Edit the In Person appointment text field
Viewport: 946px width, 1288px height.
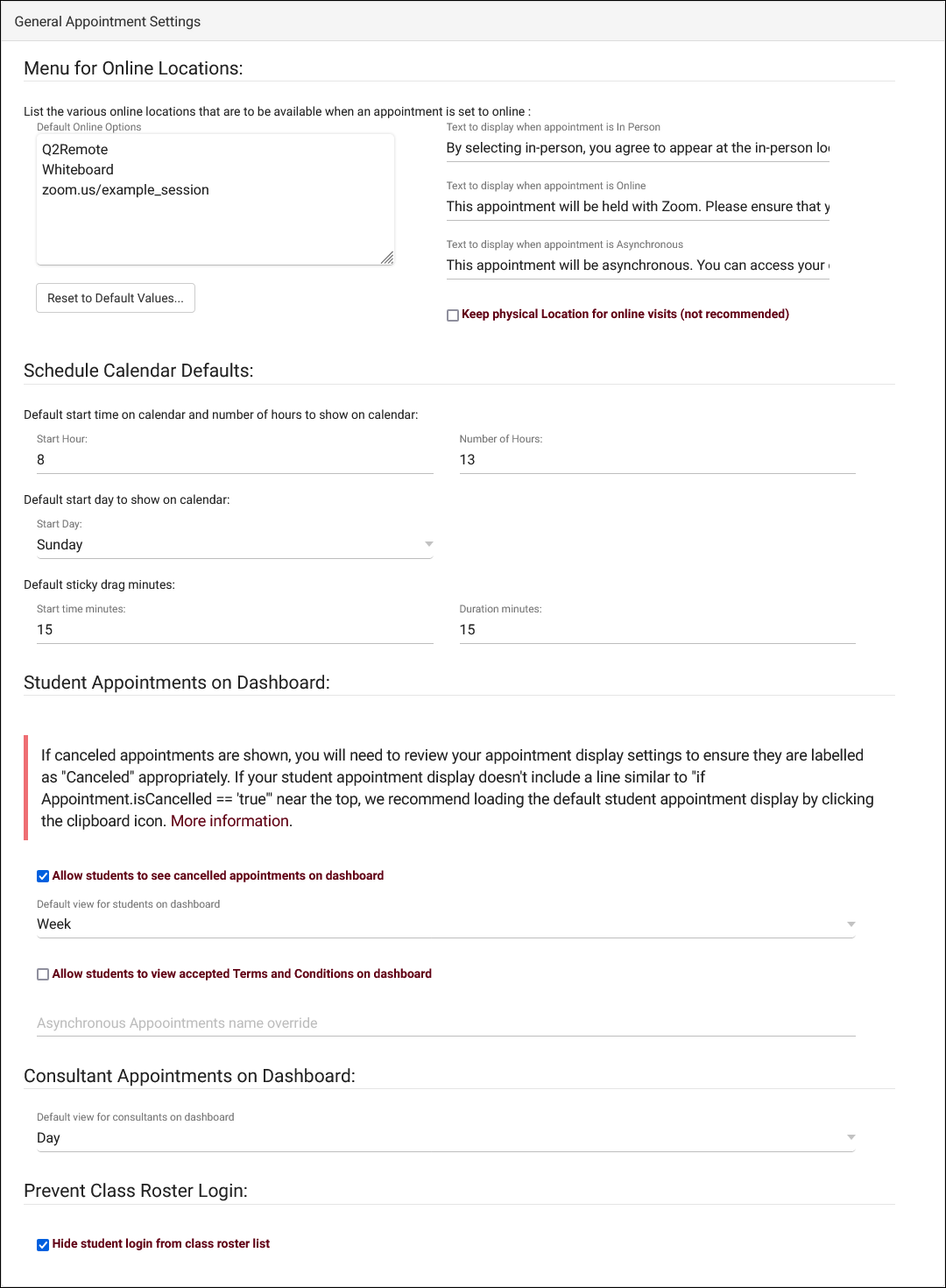638,148
